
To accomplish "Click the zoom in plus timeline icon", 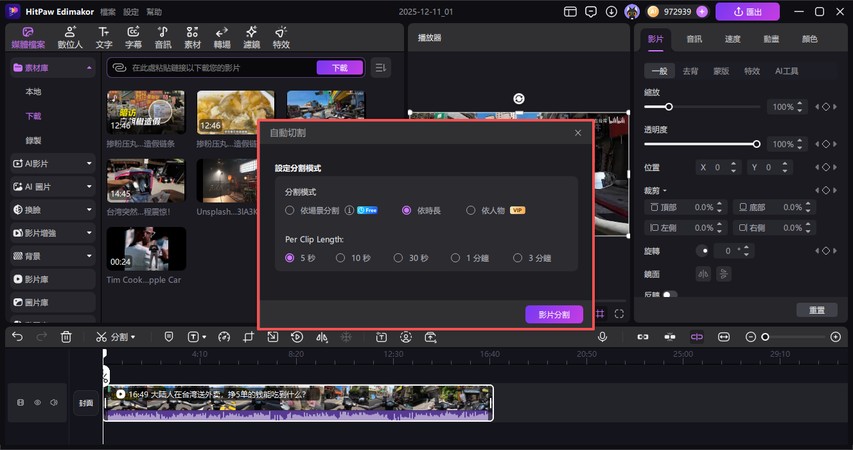I will pos(836,337).
